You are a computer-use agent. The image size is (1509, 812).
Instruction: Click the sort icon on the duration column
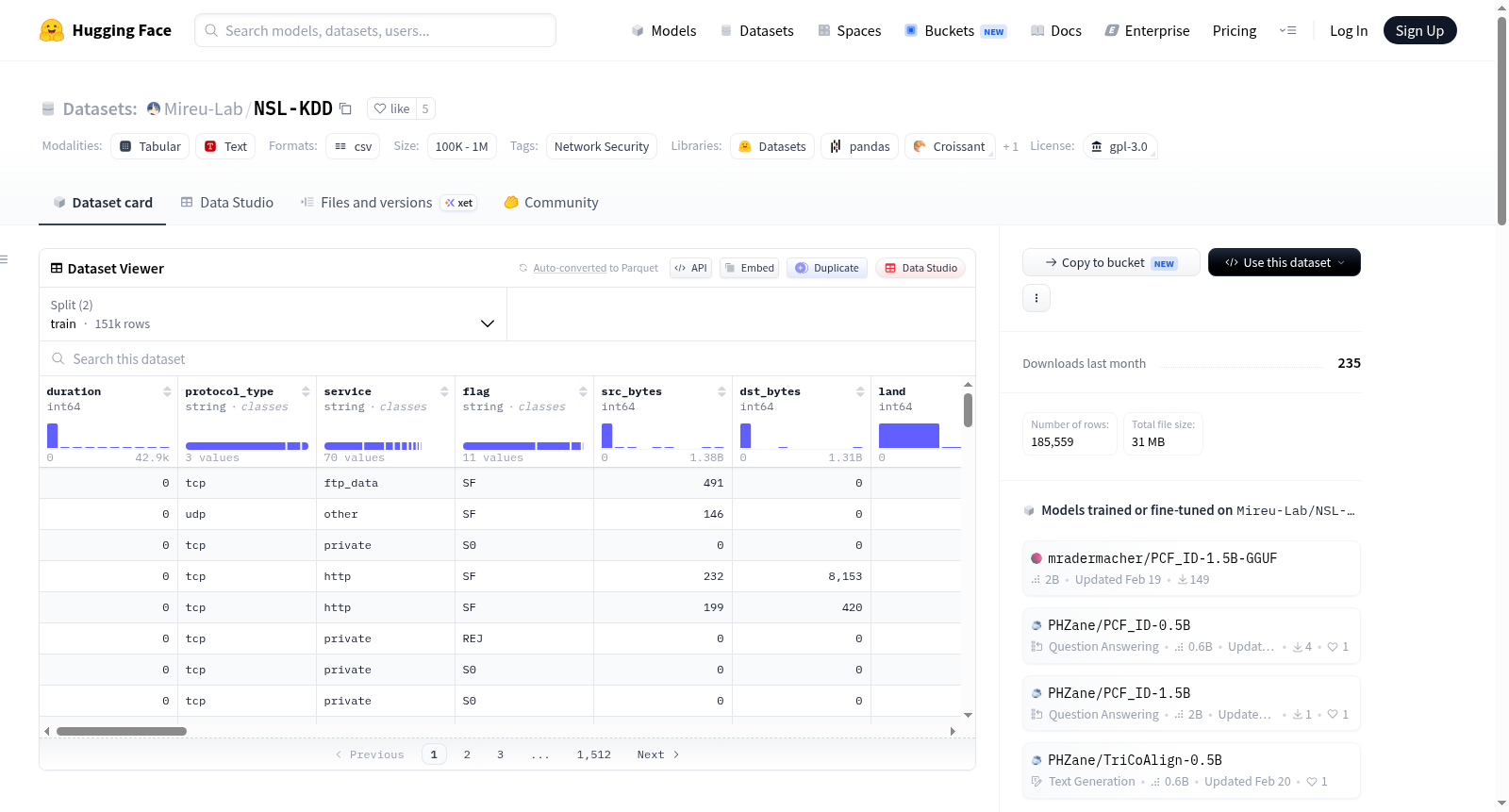(167, 391)
